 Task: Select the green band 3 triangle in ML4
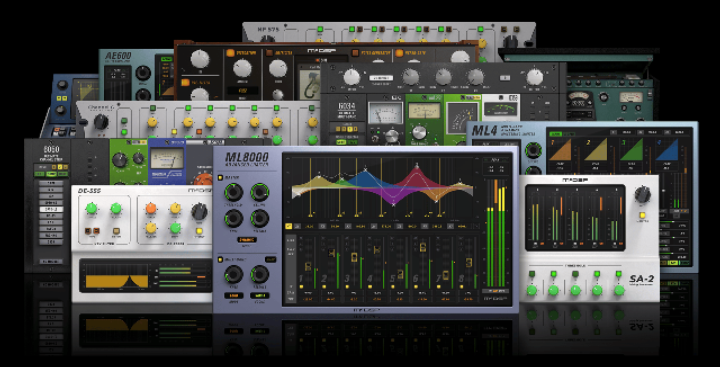tap(631, 149)
